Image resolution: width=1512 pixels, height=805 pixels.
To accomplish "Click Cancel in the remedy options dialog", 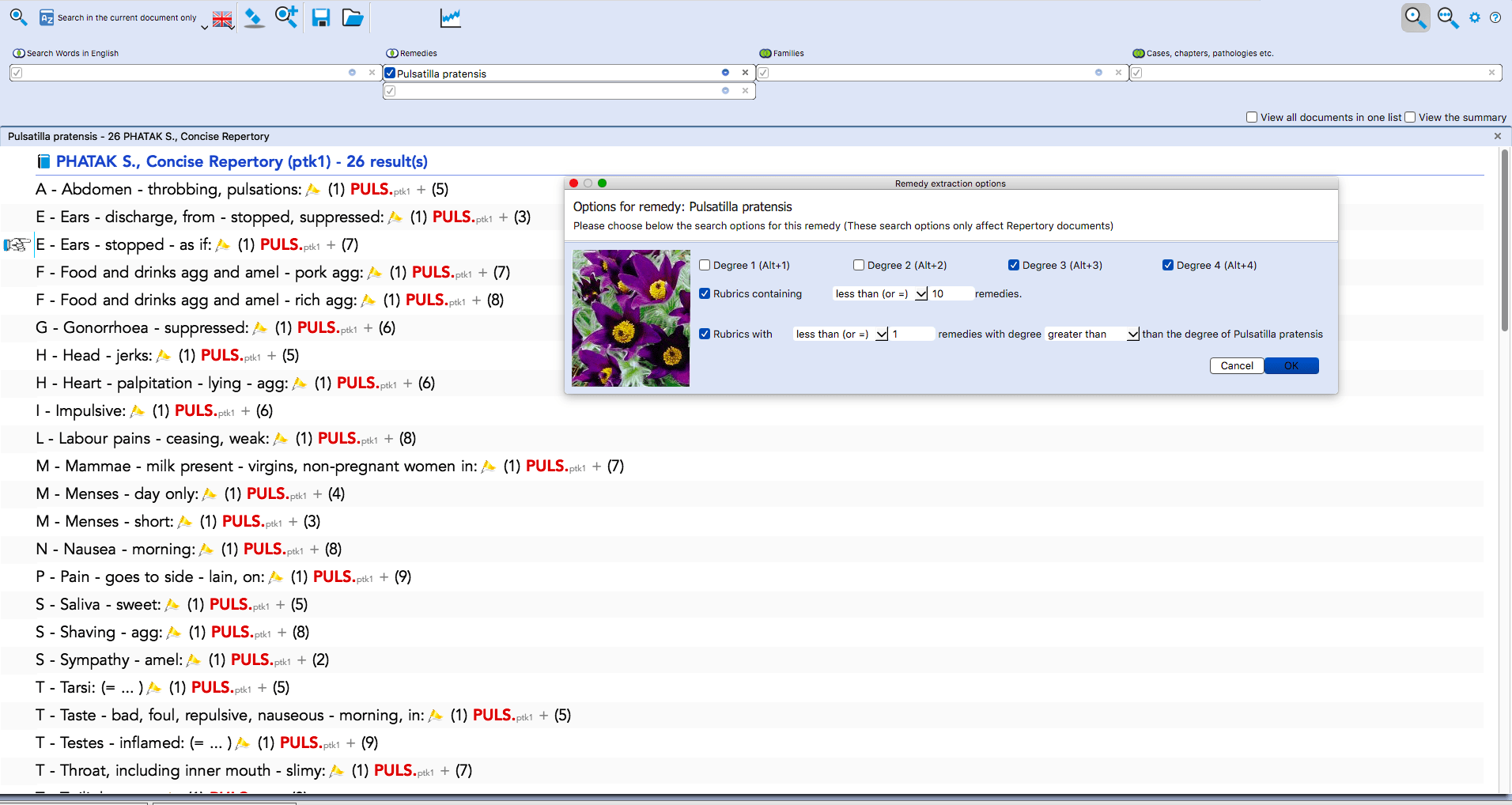I will click(1236, 366).
